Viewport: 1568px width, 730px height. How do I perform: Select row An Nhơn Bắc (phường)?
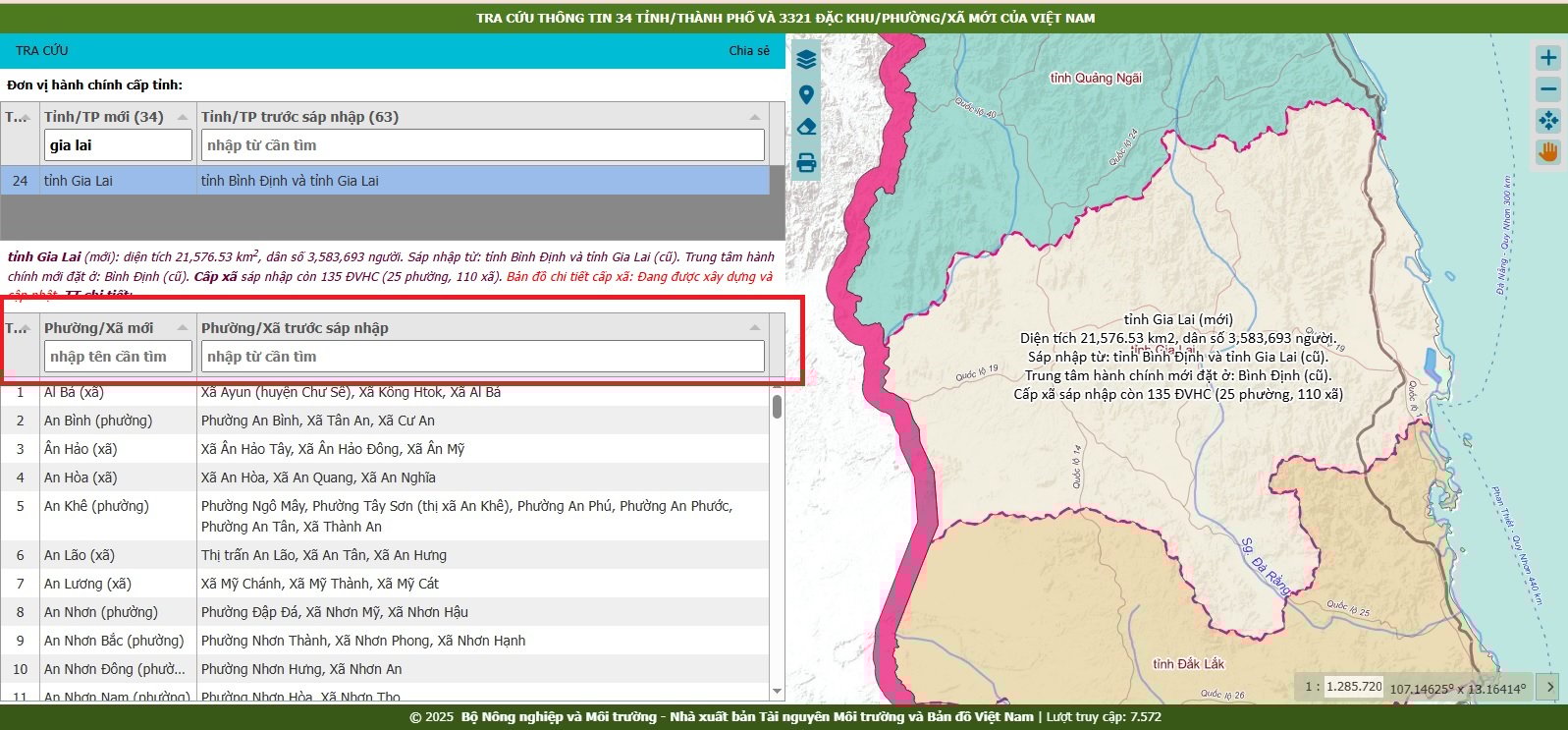click(x=385, y=641)
